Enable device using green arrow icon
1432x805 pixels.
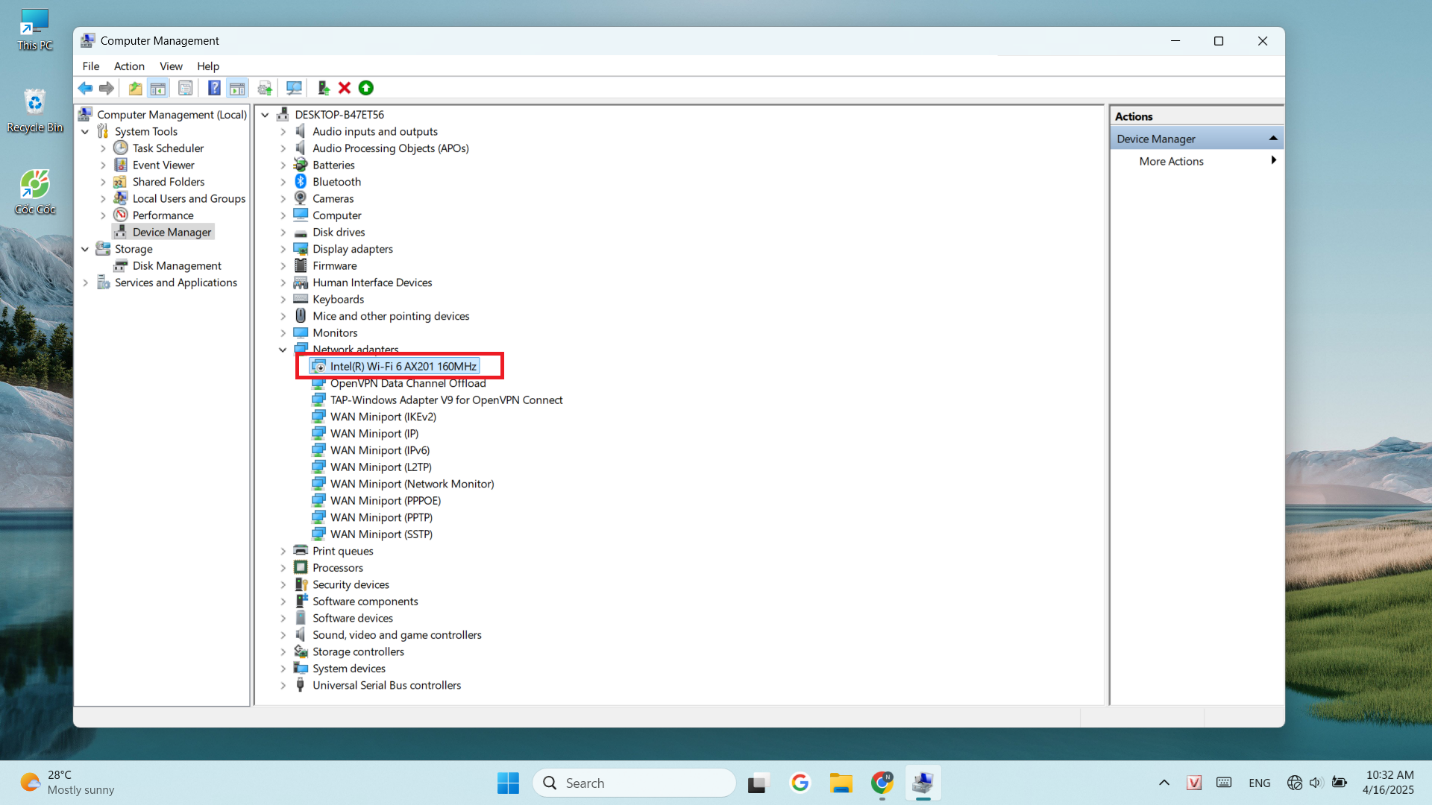point(366,88)
